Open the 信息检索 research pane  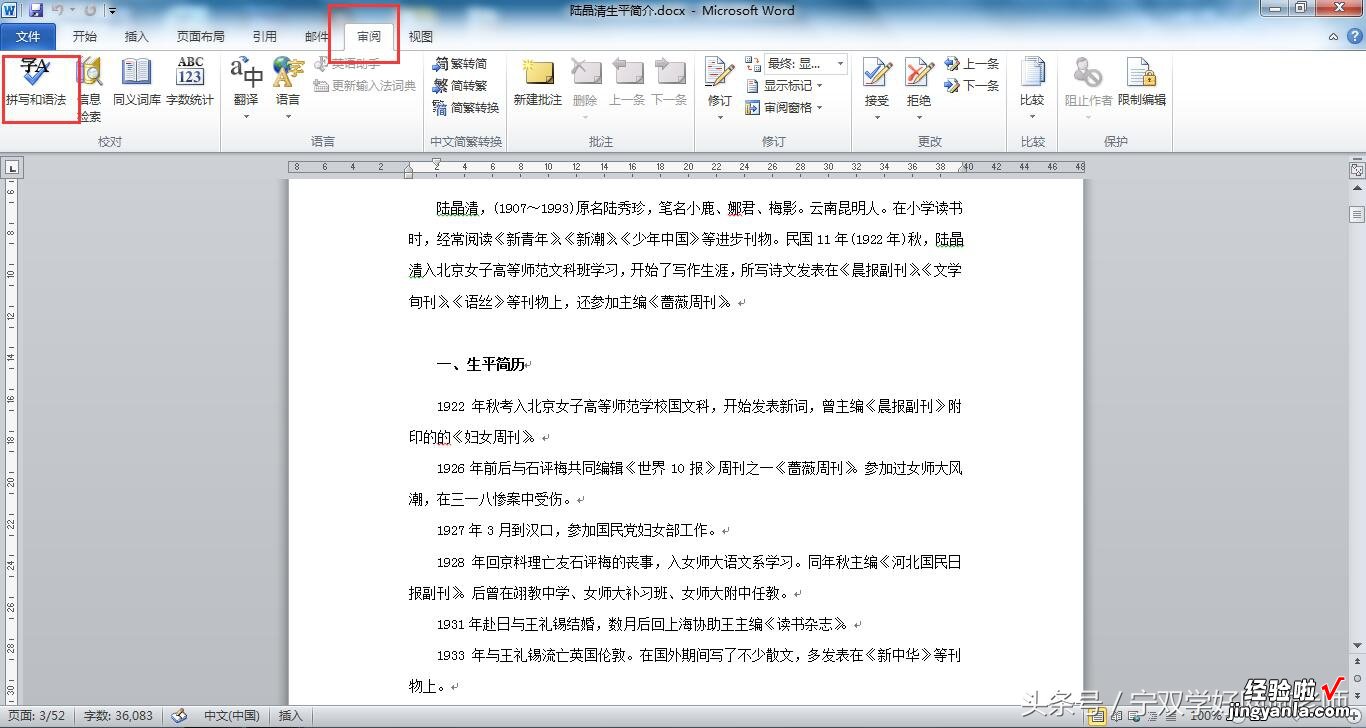[89, 88]
